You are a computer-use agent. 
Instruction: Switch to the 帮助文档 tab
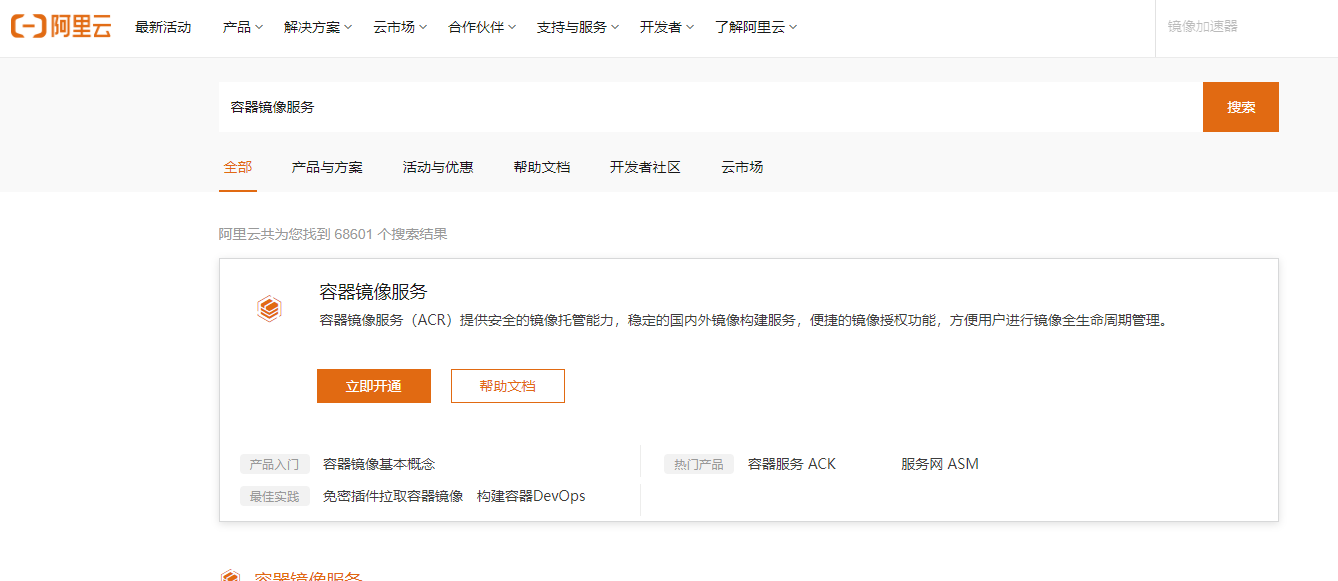(542, 167)
